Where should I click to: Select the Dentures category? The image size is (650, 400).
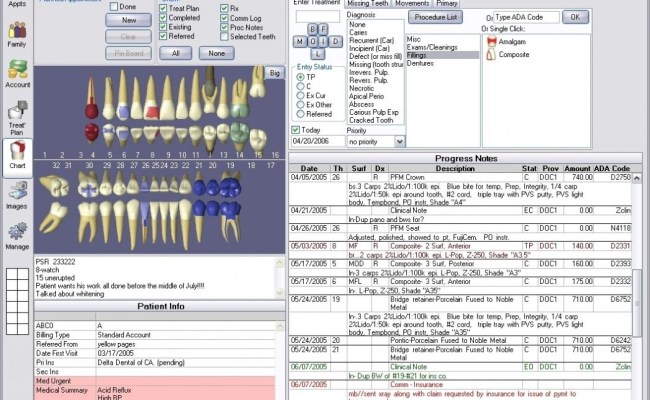(x=420, y=63)
